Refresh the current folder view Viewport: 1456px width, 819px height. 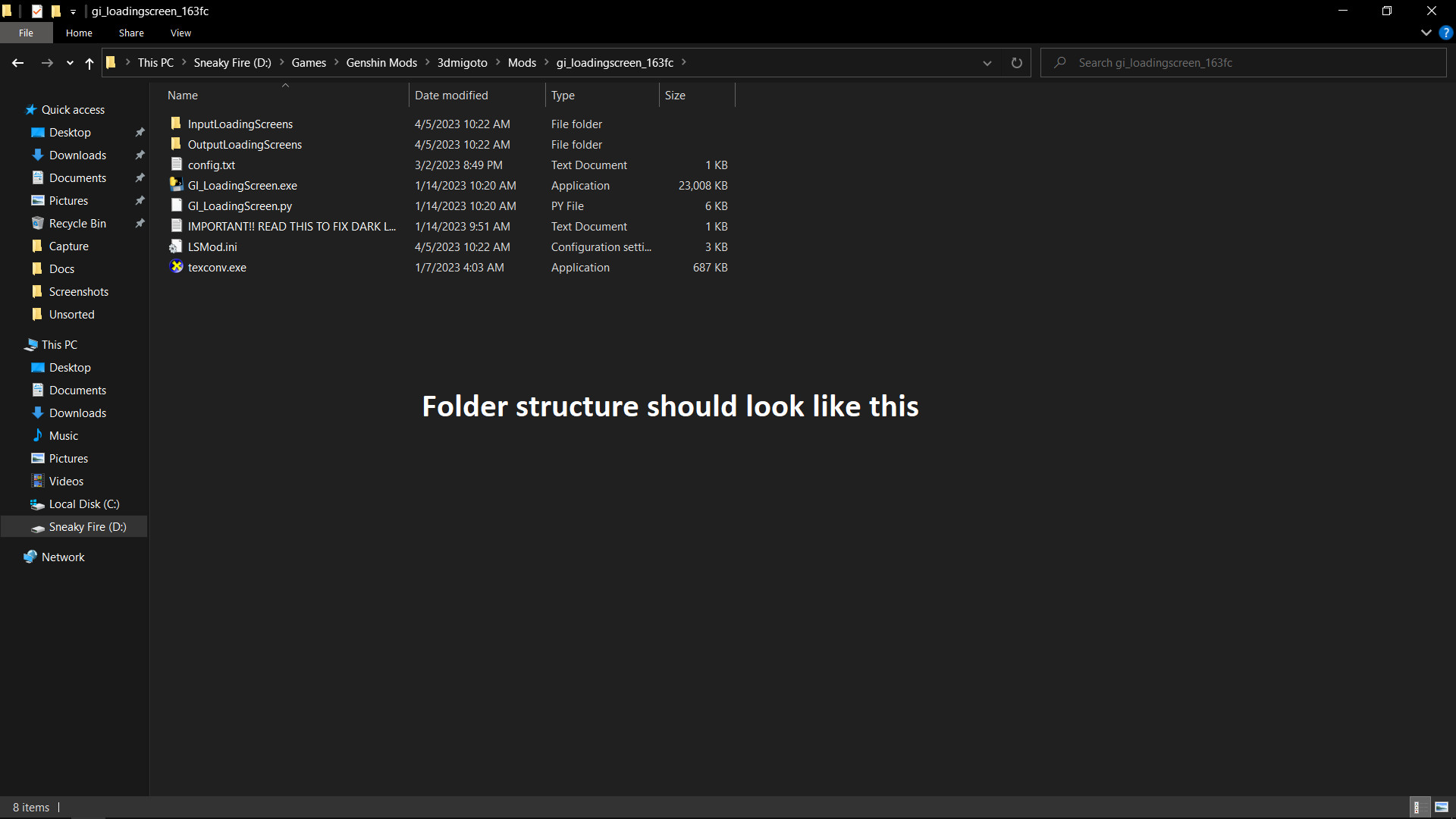pyautogui.click(x=1016, y=62)
